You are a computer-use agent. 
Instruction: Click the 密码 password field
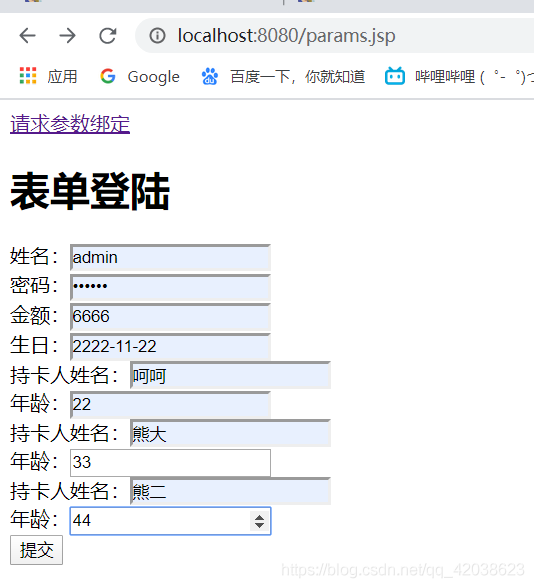point(170,287)
